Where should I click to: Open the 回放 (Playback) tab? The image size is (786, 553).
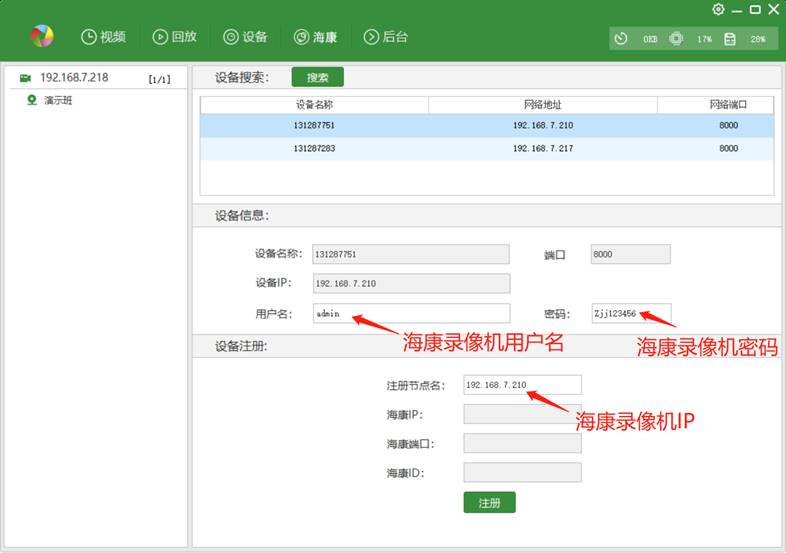(175, 37)
